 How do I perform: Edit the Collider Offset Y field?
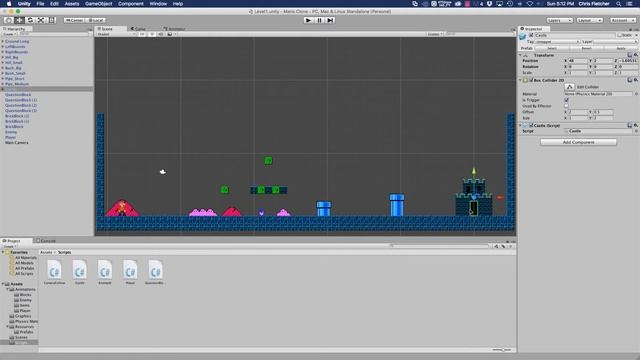(603, 112)
